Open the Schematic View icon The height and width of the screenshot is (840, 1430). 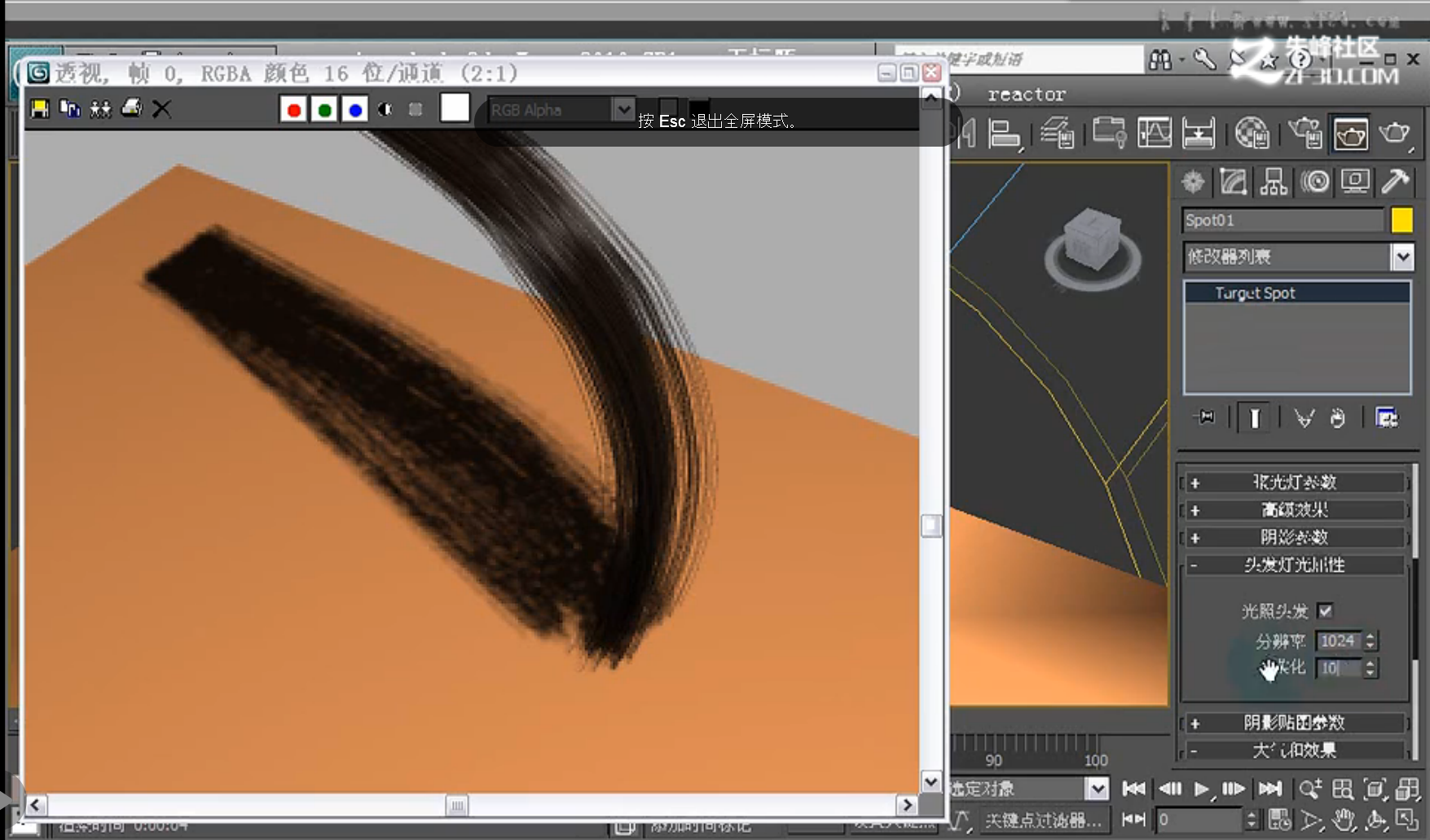[x=1199, y=133]
